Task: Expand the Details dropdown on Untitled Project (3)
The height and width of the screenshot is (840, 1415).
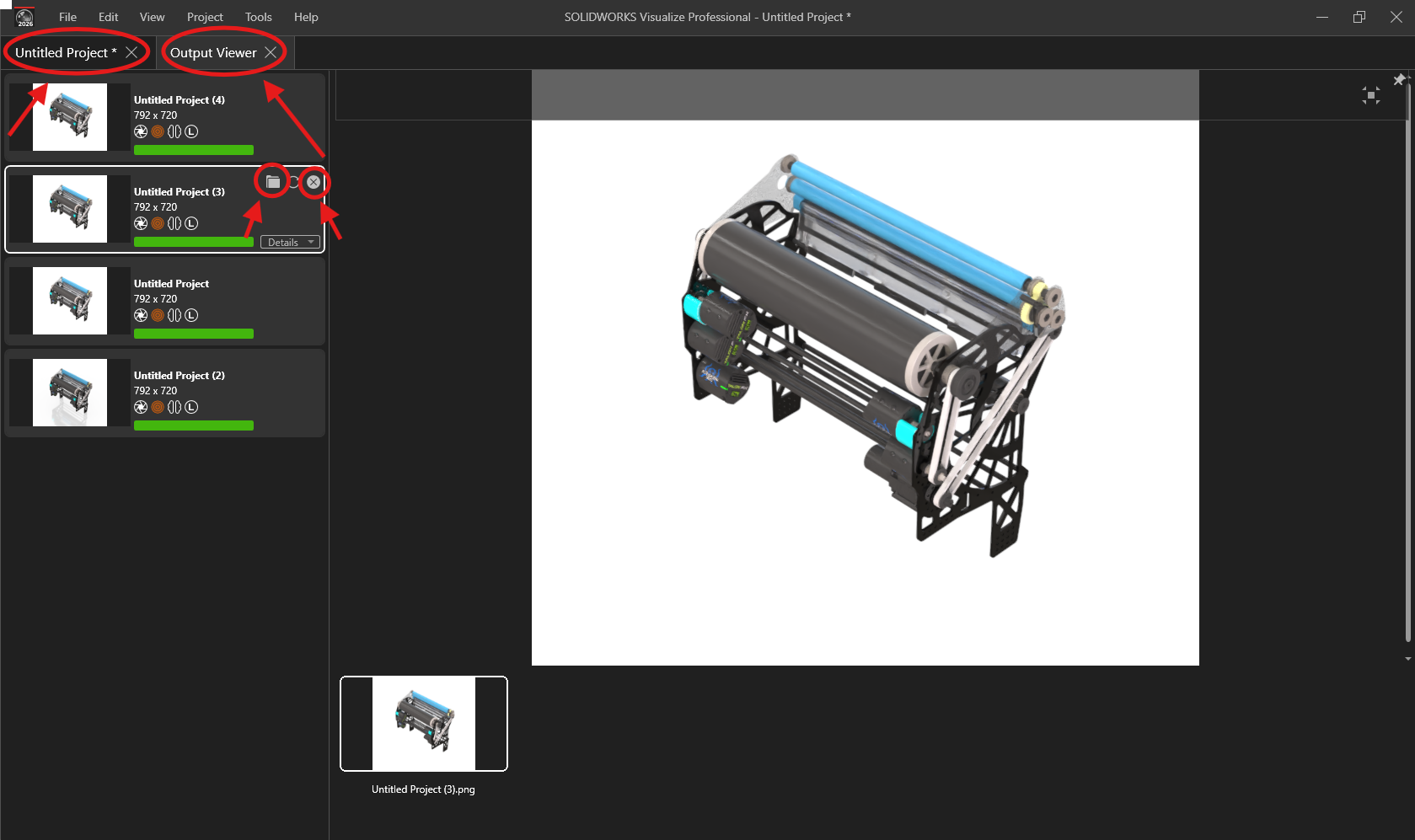Action: [290, 243]
